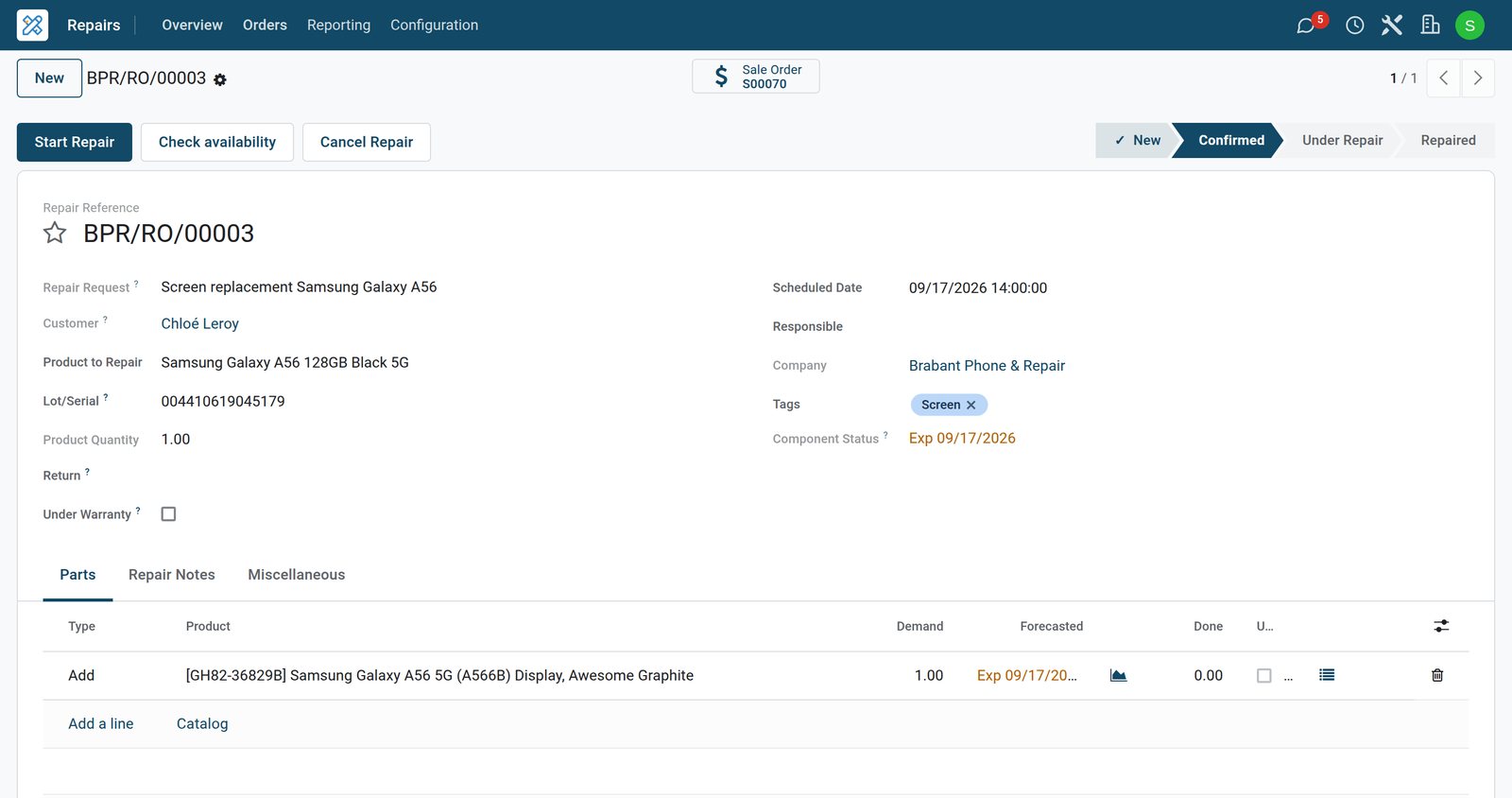Open the user avatar menu
Image resolution: width=1512 pixels, height=798 pixels.
click(1469, 26)
